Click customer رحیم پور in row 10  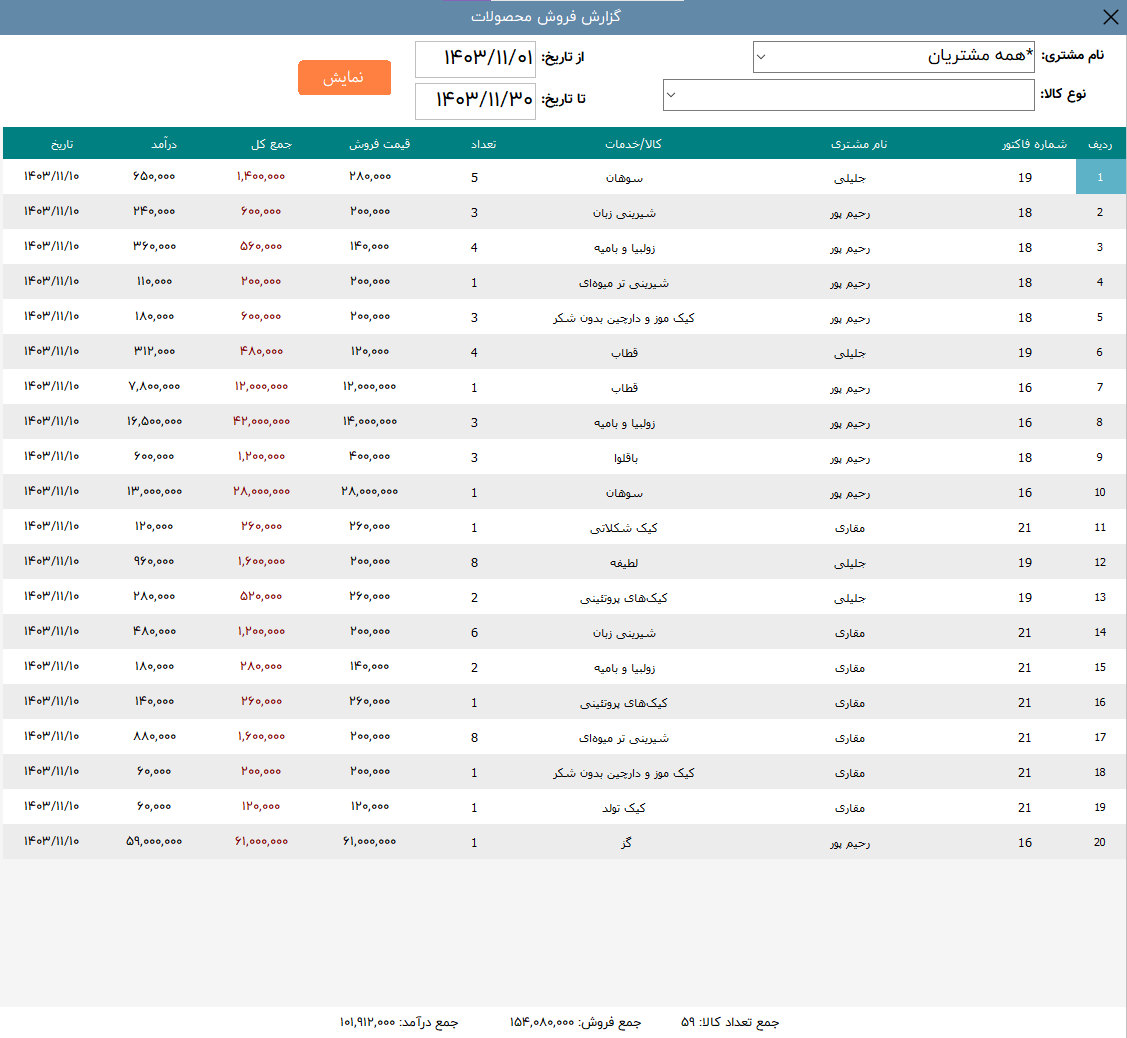[850, 494]
